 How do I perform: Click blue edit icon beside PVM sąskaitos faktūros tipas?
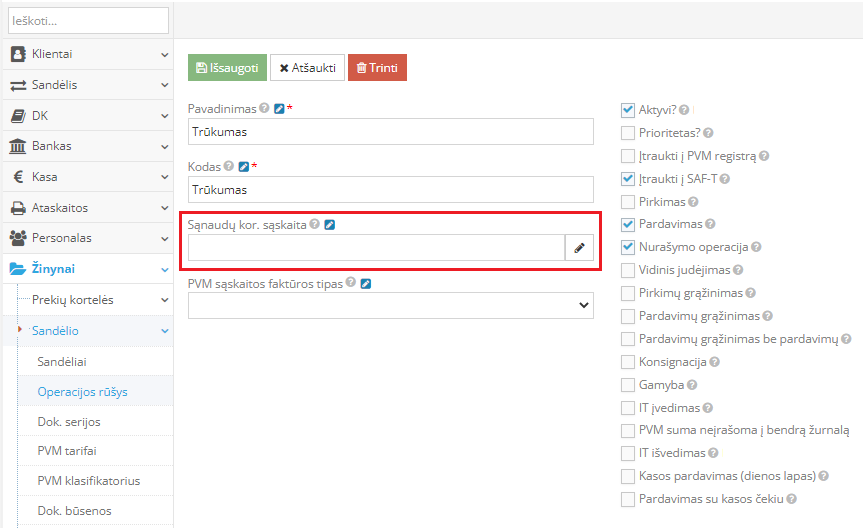[366, 283]
